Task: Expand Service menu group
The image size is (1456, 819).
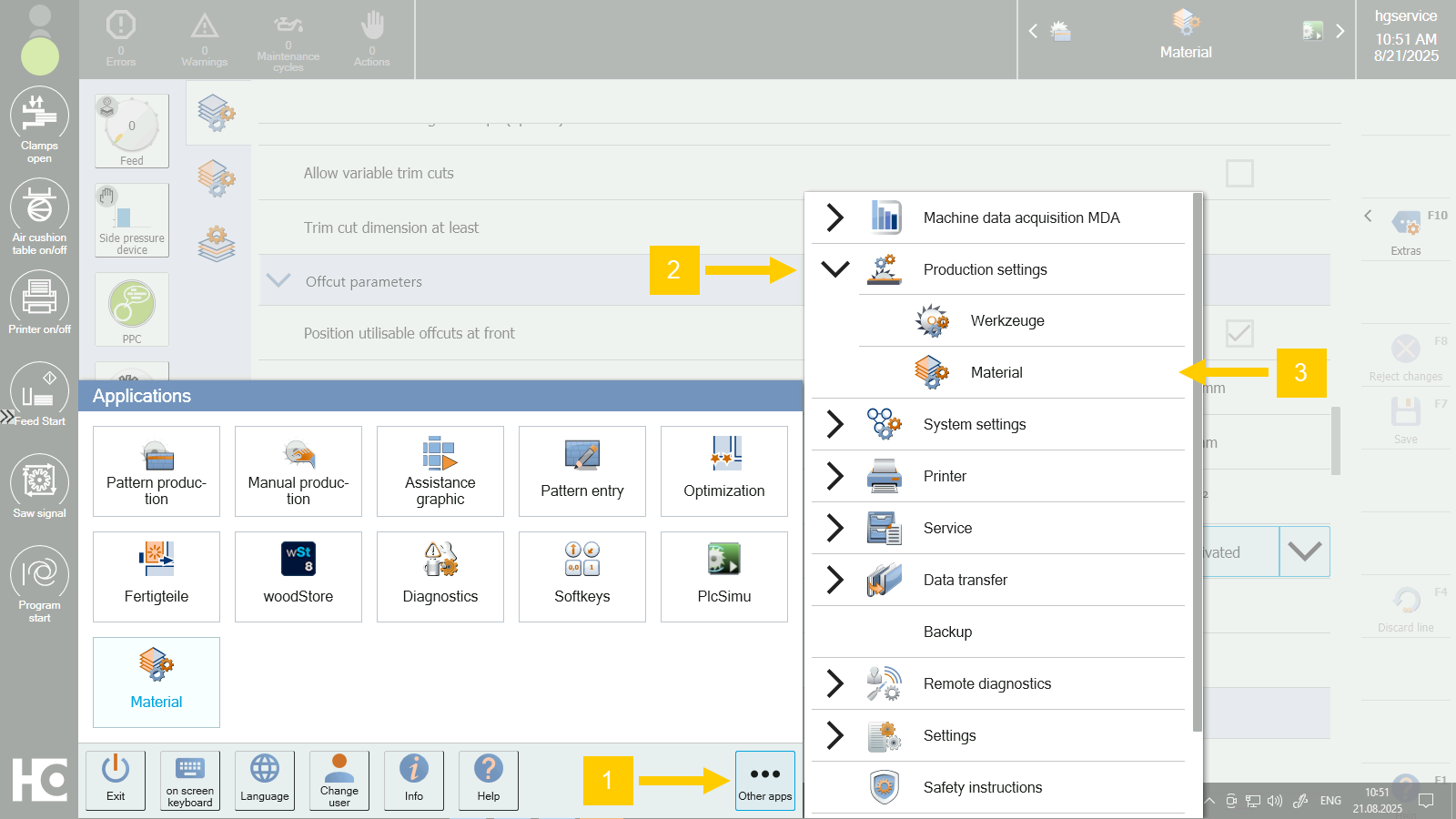Action: tap(834, 528)
